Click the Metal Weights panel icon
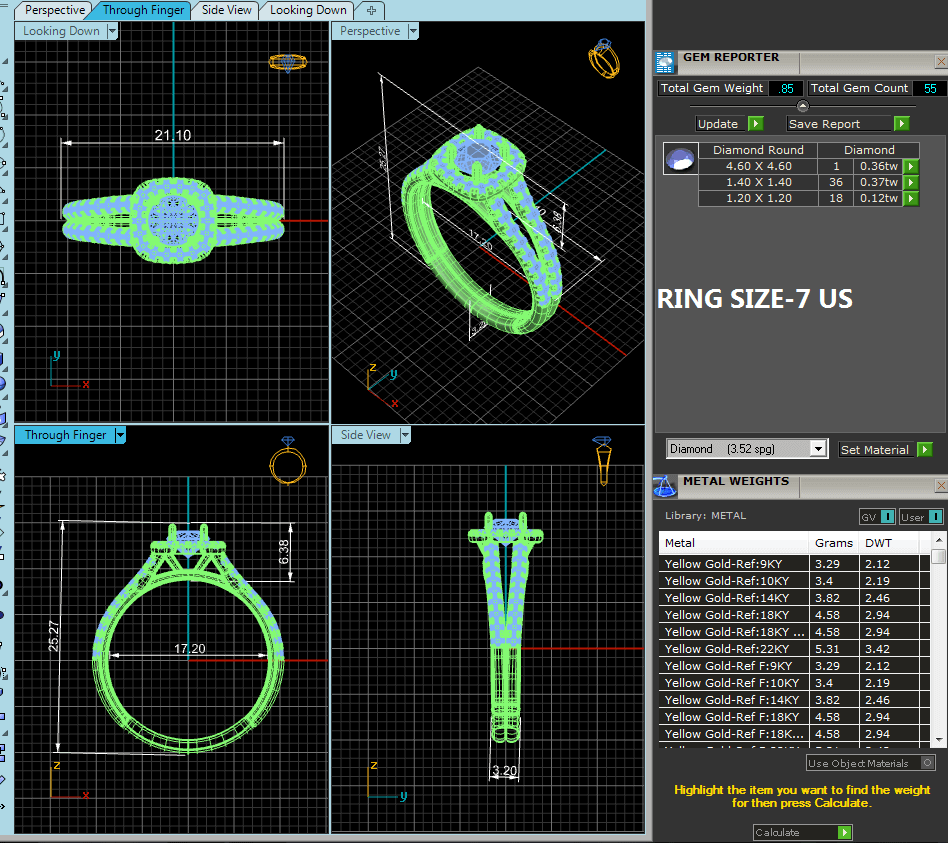 point(665,486)
